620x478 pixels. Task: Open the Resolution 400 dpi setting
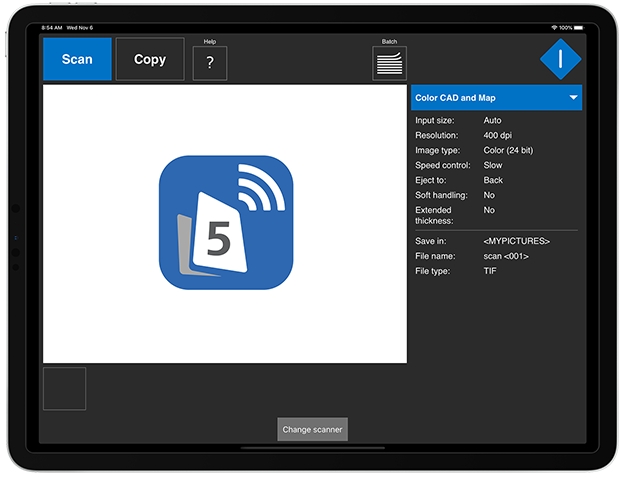(499, 135)
